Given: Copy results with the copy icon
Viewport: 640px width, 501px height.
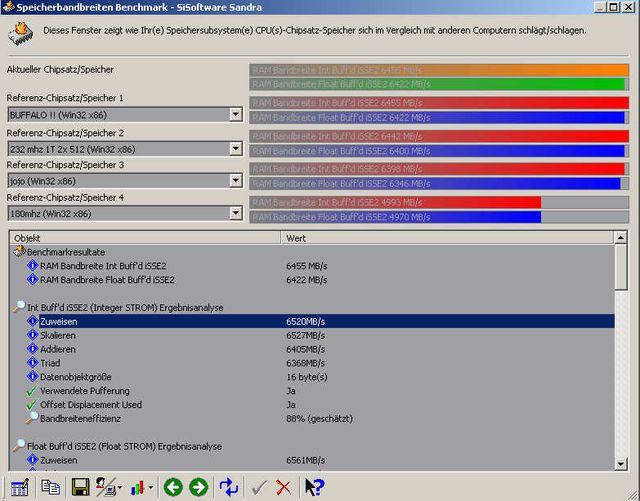Looking at the screenshot, I should [x=51, y=487].
